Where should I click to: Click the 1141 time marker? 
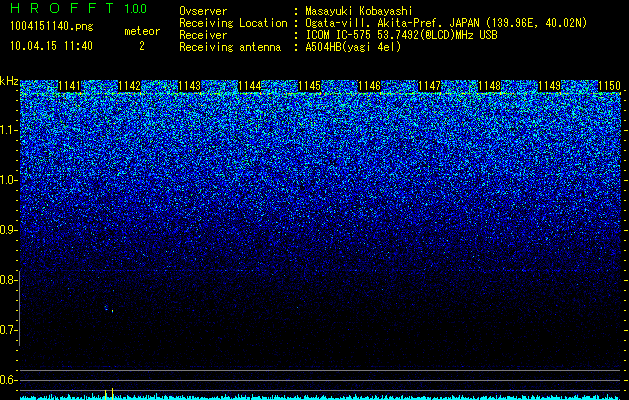tap(69, 86)
